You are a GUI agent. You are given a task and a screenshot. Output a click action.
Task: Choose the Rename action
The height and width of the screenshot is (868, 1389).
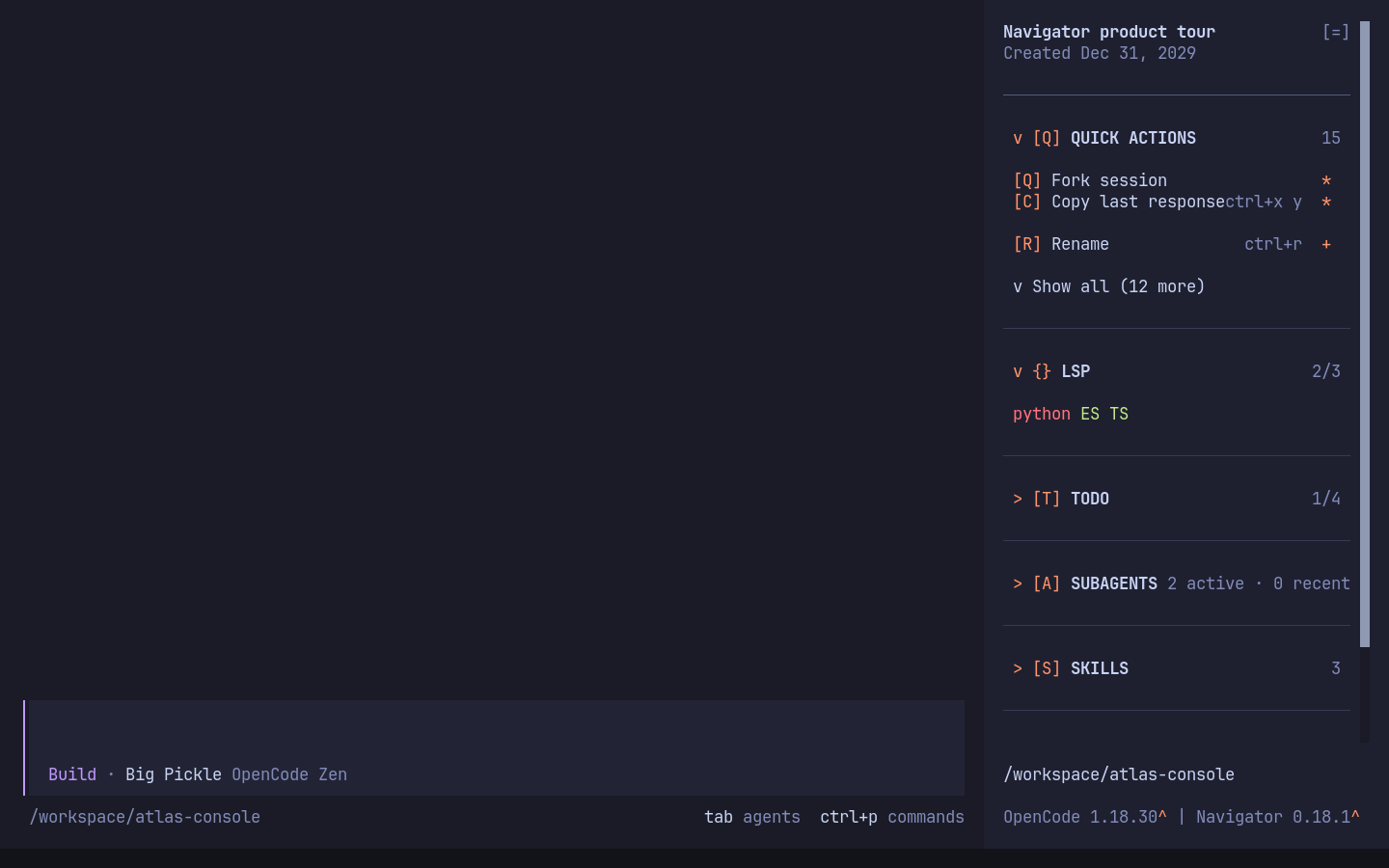[1080, 244]
